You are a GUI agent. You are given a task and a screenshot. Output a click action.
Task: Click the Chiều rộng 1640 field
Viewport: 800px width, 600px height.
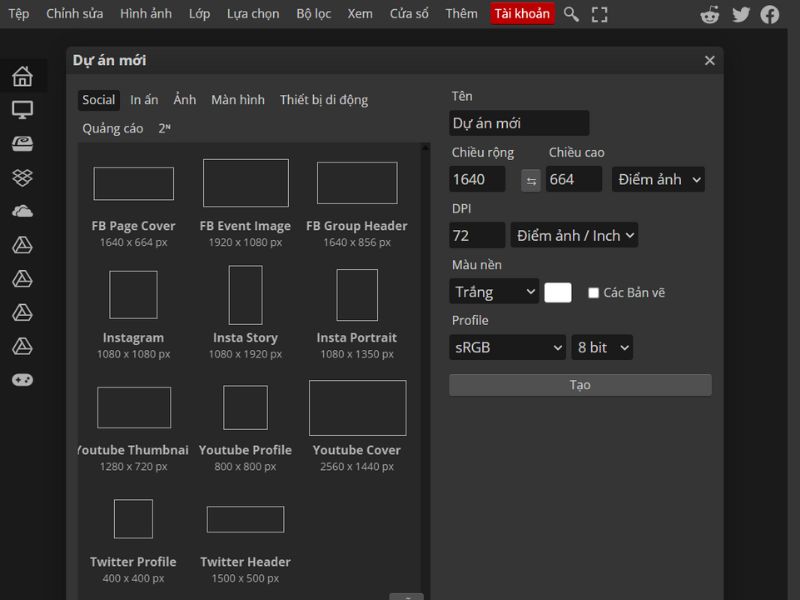pos(477,179)
